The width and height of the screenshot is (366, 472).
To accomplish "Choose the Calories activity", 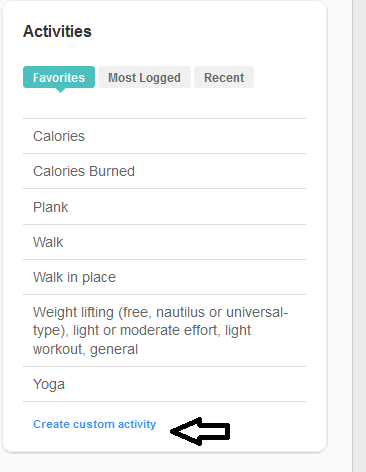I will [x=164, y=136].
